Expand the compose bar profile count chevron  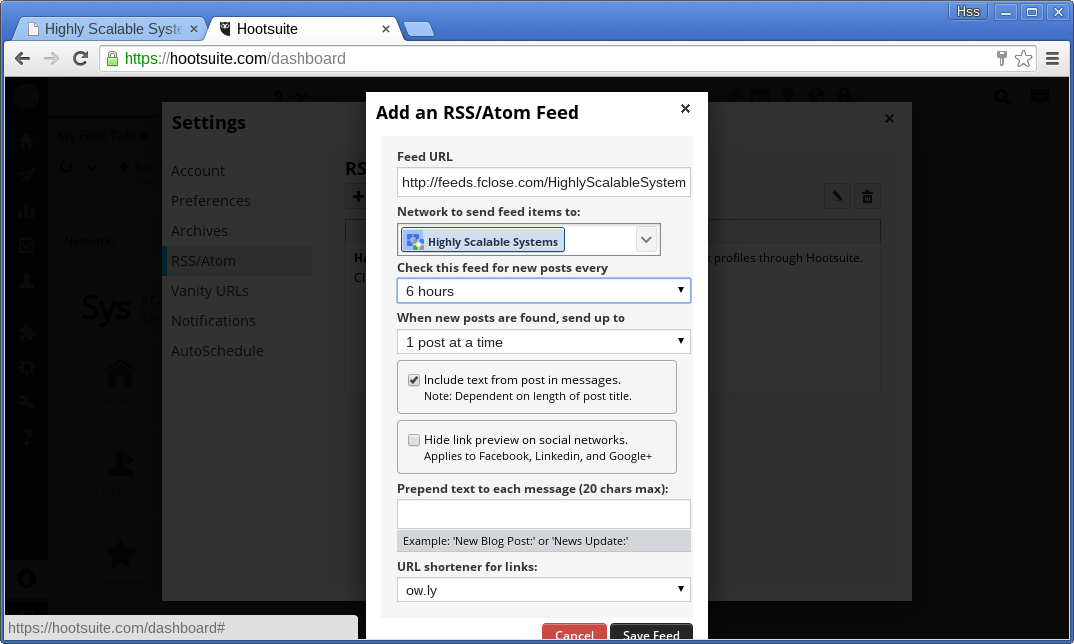point(301,97)
